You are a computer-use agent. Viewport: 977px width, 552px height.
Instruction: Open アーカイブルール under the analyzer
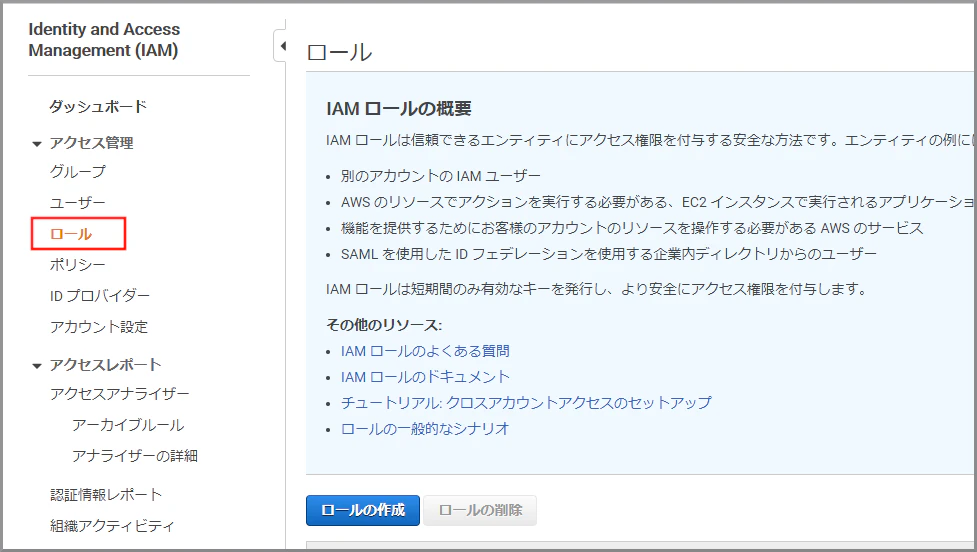coord(128,425)
